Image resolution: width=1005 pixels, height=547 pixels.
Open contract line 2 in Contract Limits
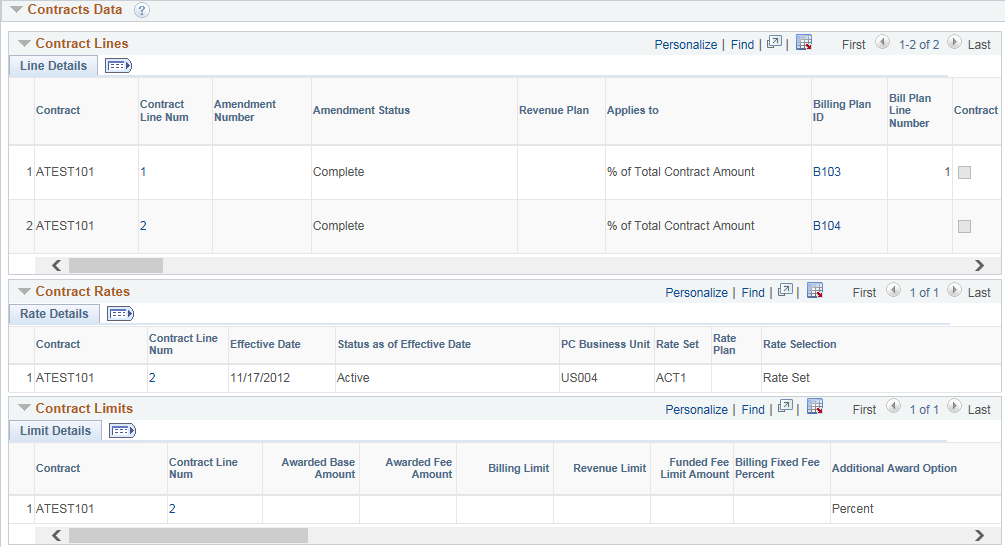point(172,509)
